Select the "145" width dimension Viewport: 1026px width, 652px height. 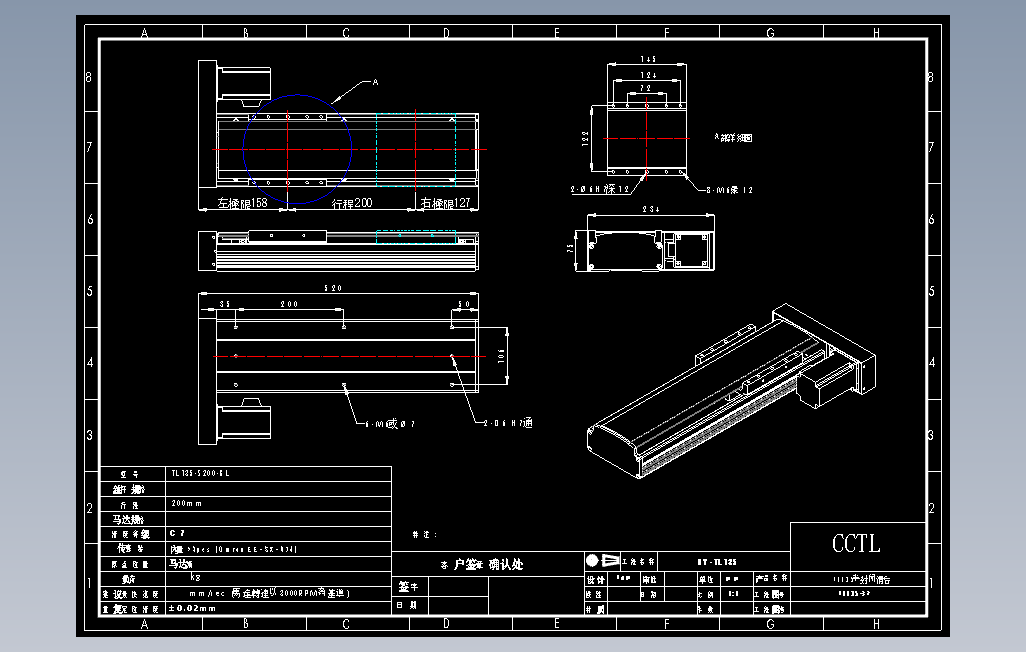pyautogui.click(x=648, y=59)
